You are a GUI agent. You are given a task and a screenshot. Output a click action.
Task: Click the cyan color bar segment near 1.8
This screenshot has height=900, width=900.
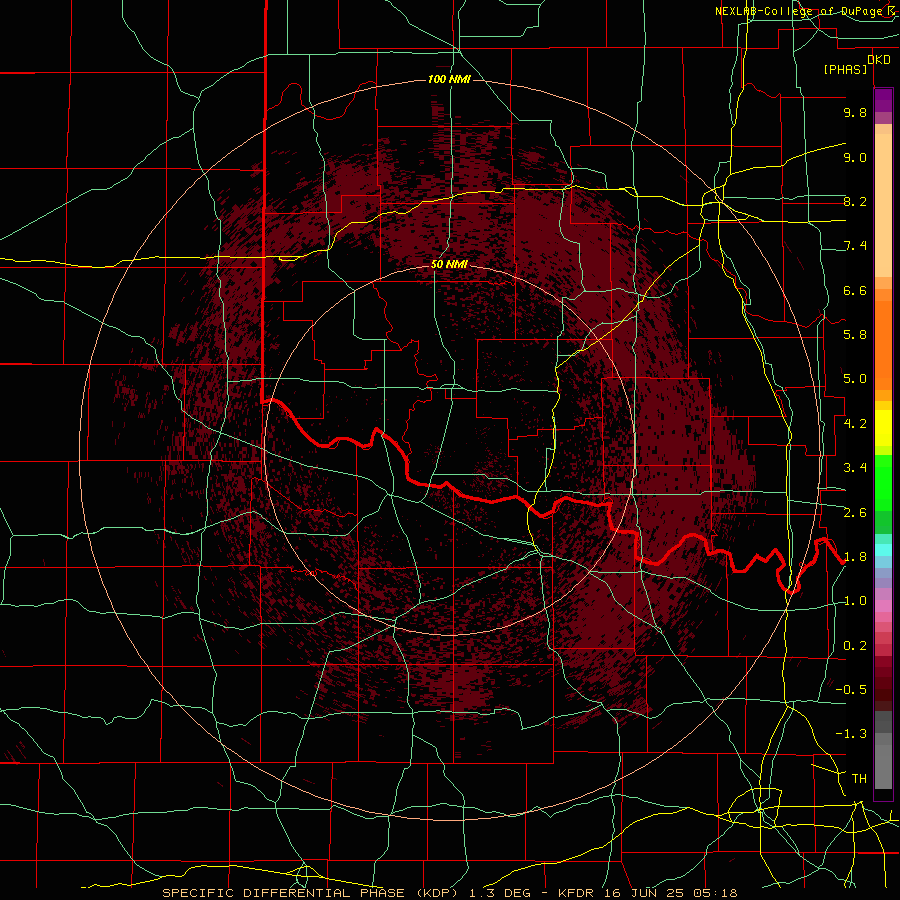coord(883,550)
